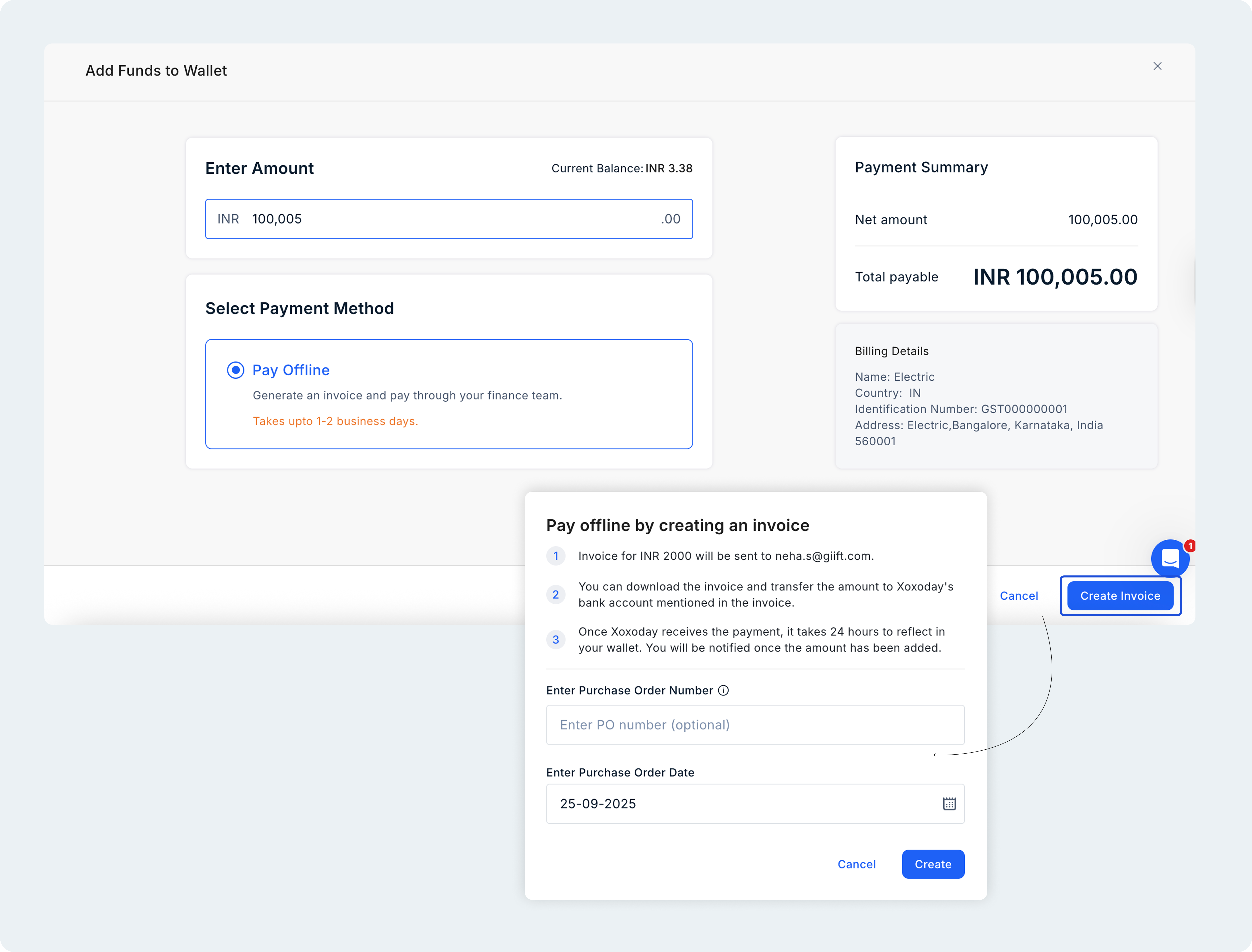
Task: Click the 'Generate an invoice and pay' description
Action: (407, 395)
